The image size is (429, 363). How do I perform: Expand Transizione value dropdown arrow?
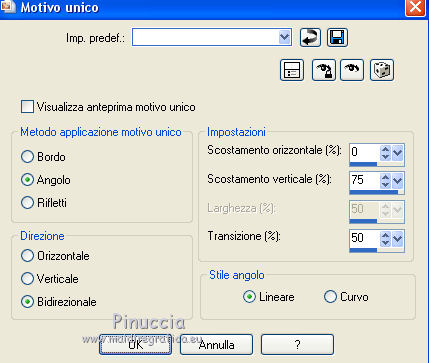[x=398, y=239]
